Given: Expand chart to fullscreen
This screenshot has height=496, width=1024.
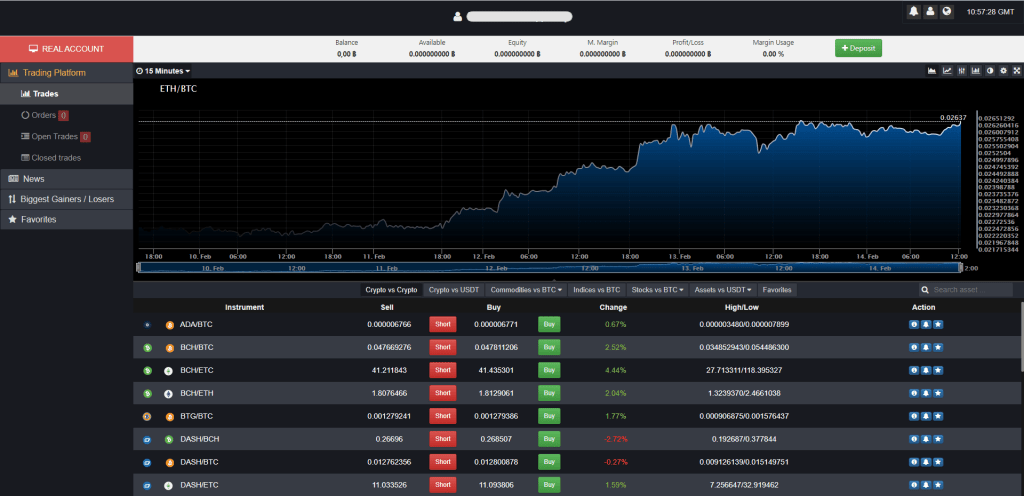Looking at the screenshot, I should (1016, 71).
